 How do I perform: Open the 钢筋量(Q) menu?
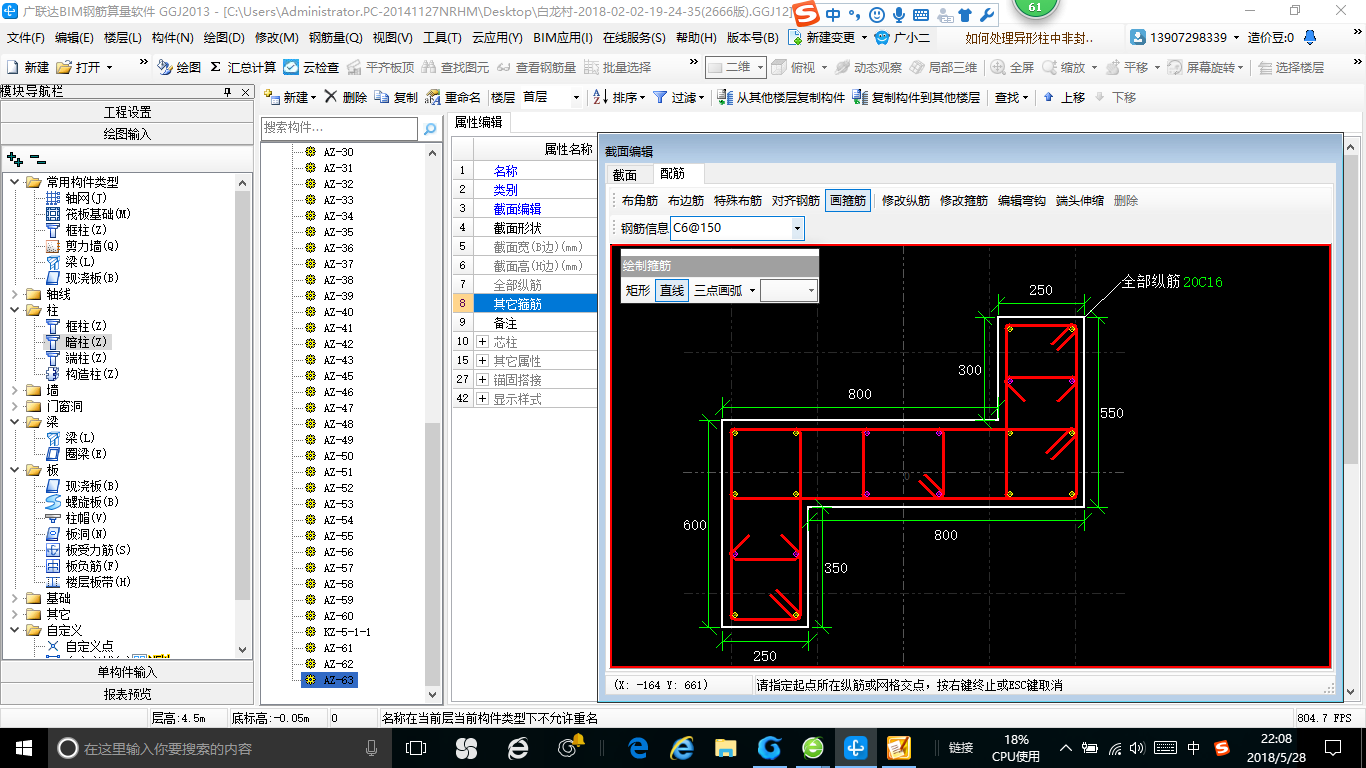pyautogui.click(x=335, y=37)
